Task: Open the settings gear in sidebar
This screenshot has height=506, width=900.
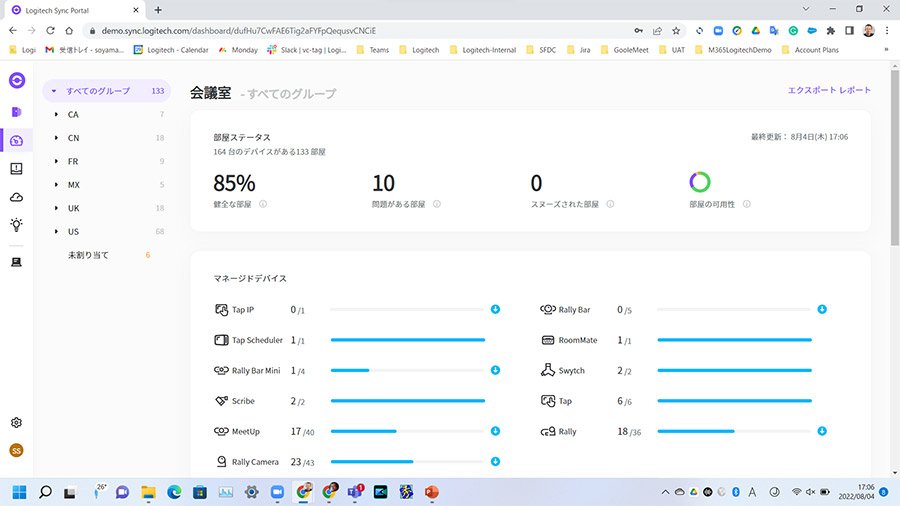Action: (x=17, y=423)
